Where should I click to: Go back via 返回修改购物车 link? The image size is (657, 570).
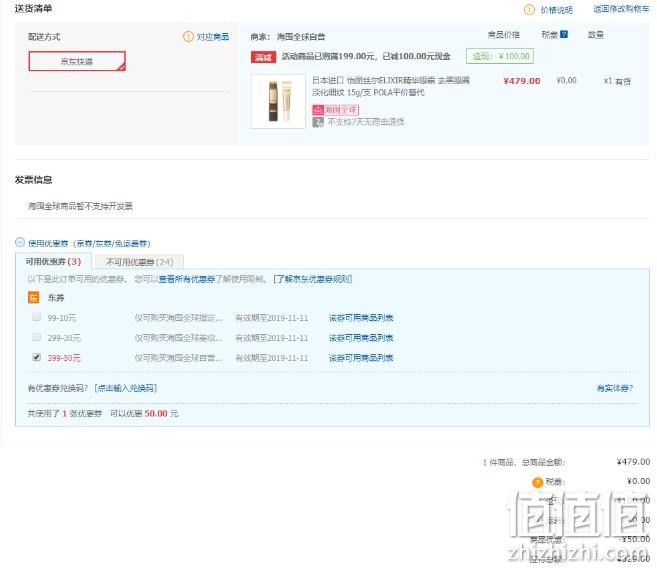(x=621, y=9)
